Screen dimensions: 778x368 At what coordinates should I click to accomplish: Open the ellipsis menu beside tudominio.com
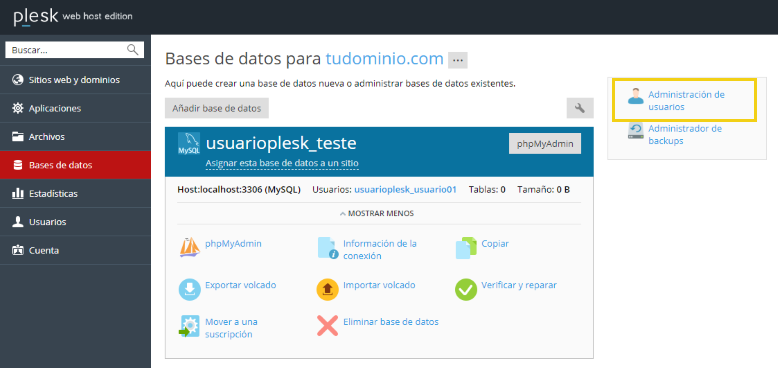[457, 61]
